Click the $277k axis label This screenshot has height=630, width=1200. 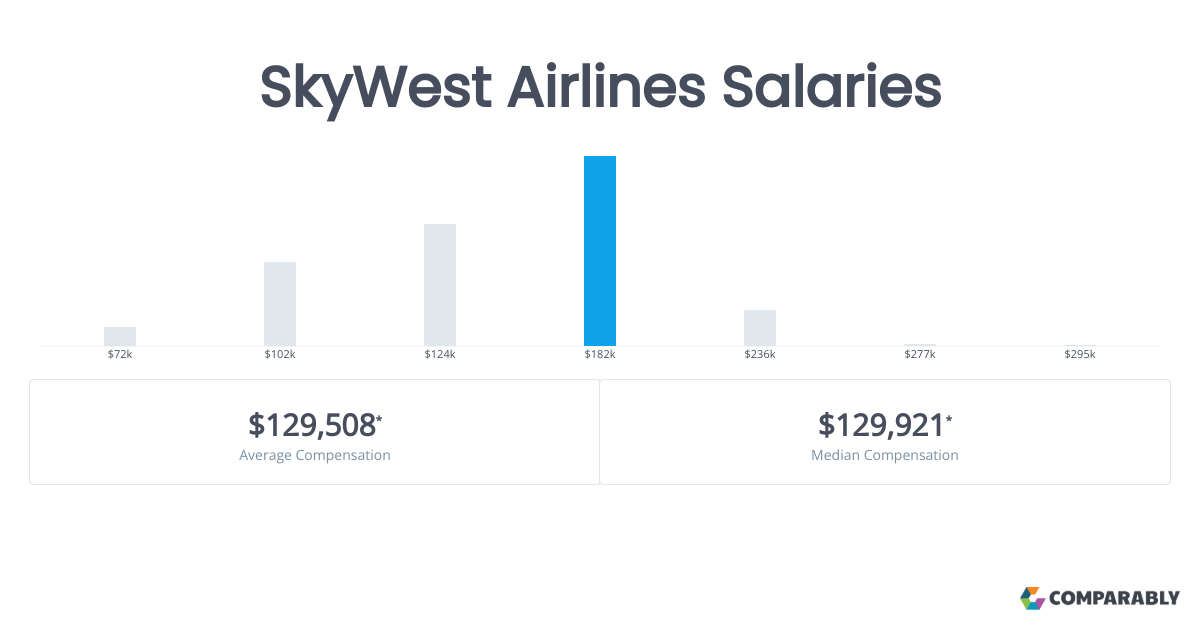coord(920,355)
